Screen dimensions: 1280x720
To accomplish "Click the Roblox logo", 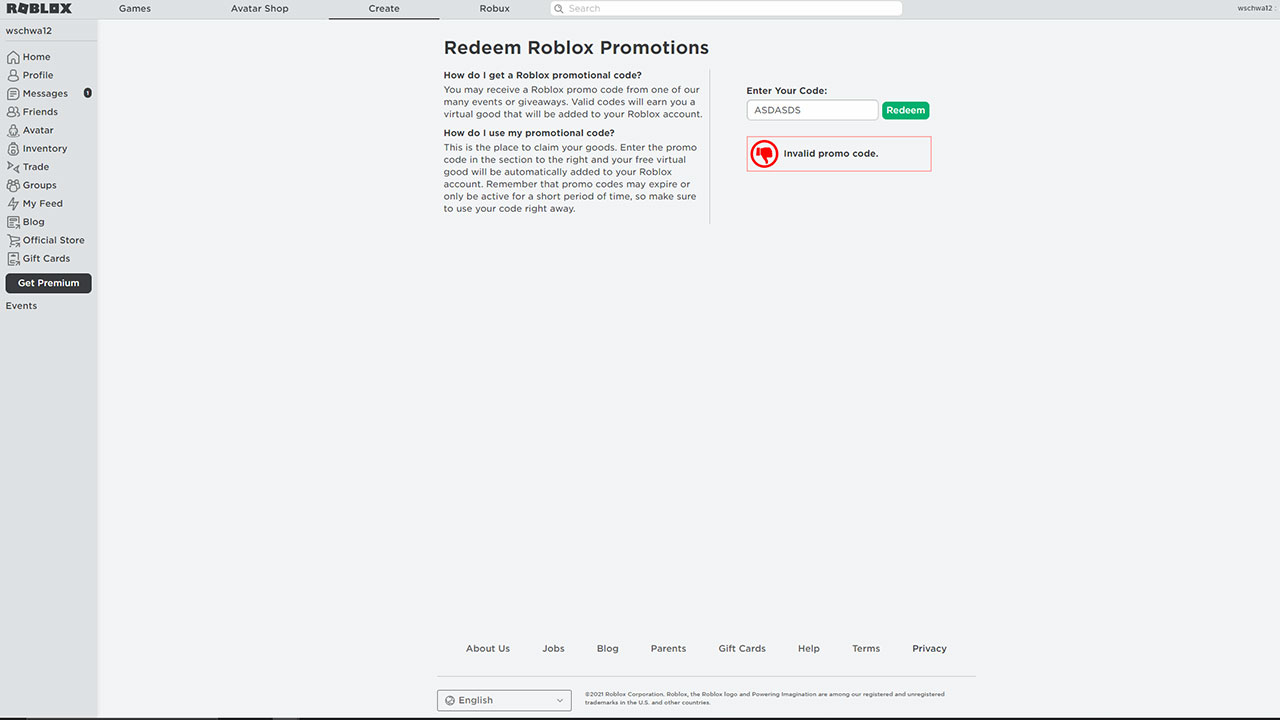I will tap(39, 8).
